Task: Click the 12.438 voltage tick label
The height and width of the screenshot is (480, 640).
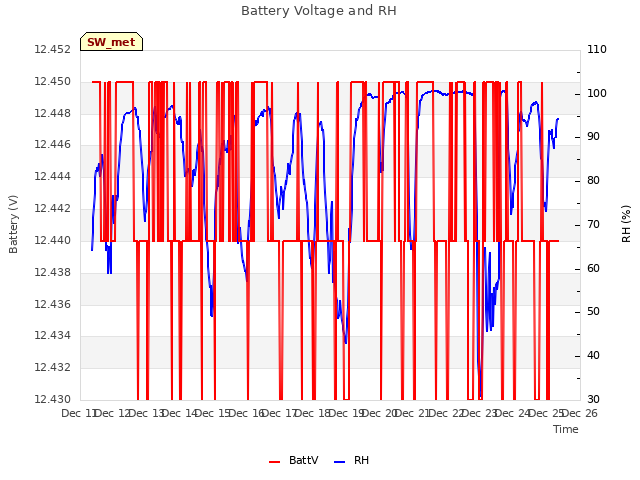Action: click(x=52, y=272)
